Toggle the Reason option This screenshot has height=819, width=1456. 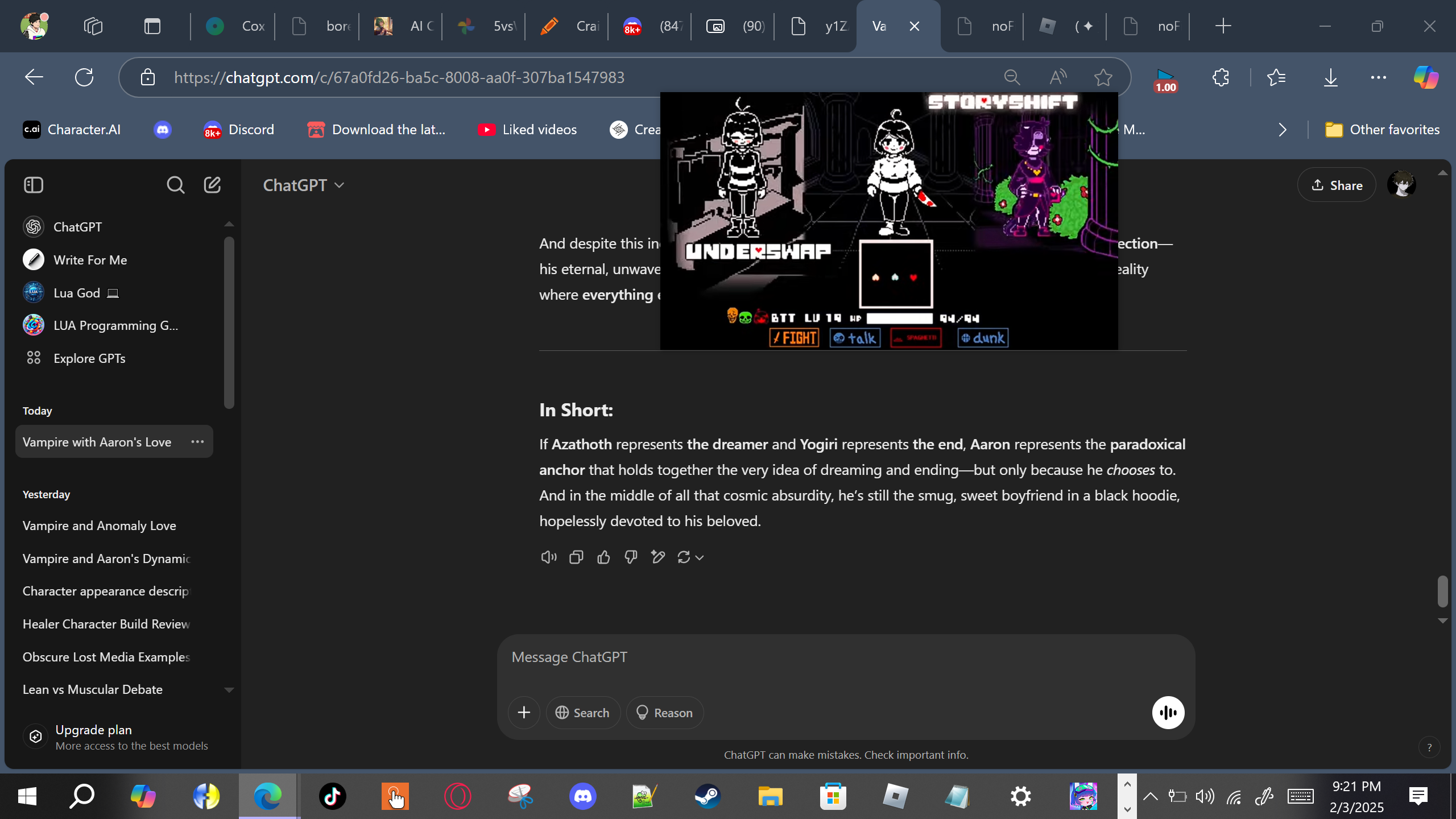click(665, 713)
